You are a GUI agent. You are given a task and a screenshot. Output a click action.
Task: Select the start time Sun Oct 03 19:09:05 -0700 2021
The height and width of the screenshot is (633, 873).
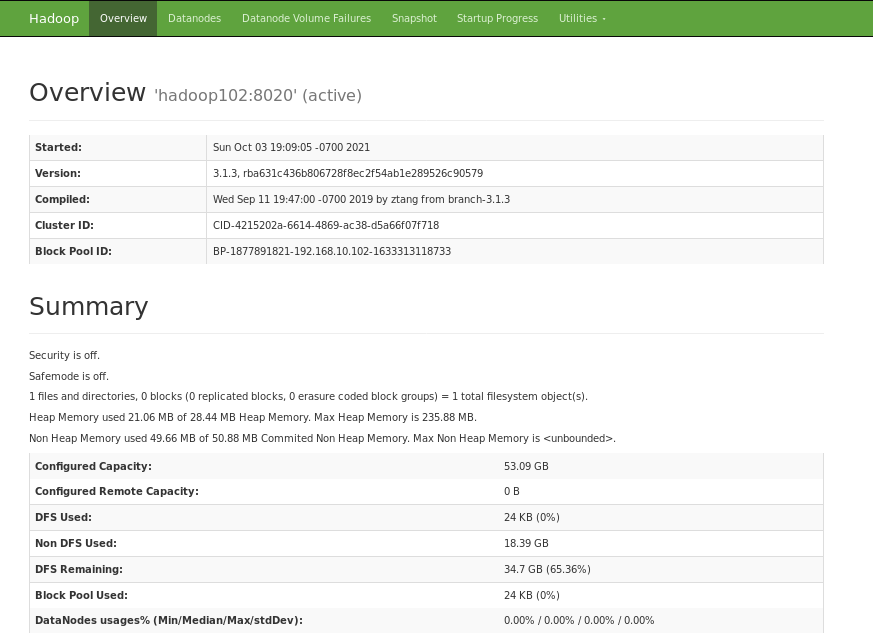coord(291,148)
